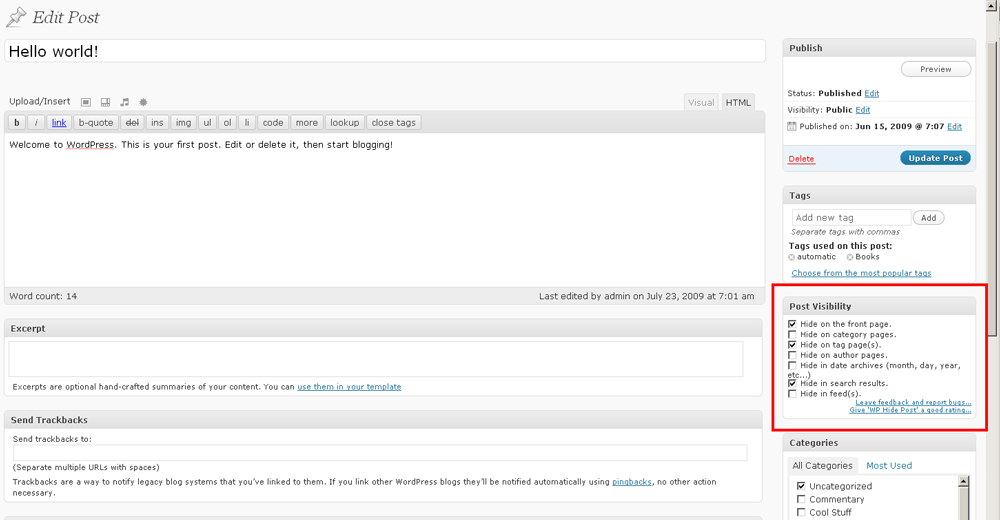This screenshot has height=520, width=1000.
Task: Remove the 'automatic' tag with its X icon
Action: (x=792, y=257)
